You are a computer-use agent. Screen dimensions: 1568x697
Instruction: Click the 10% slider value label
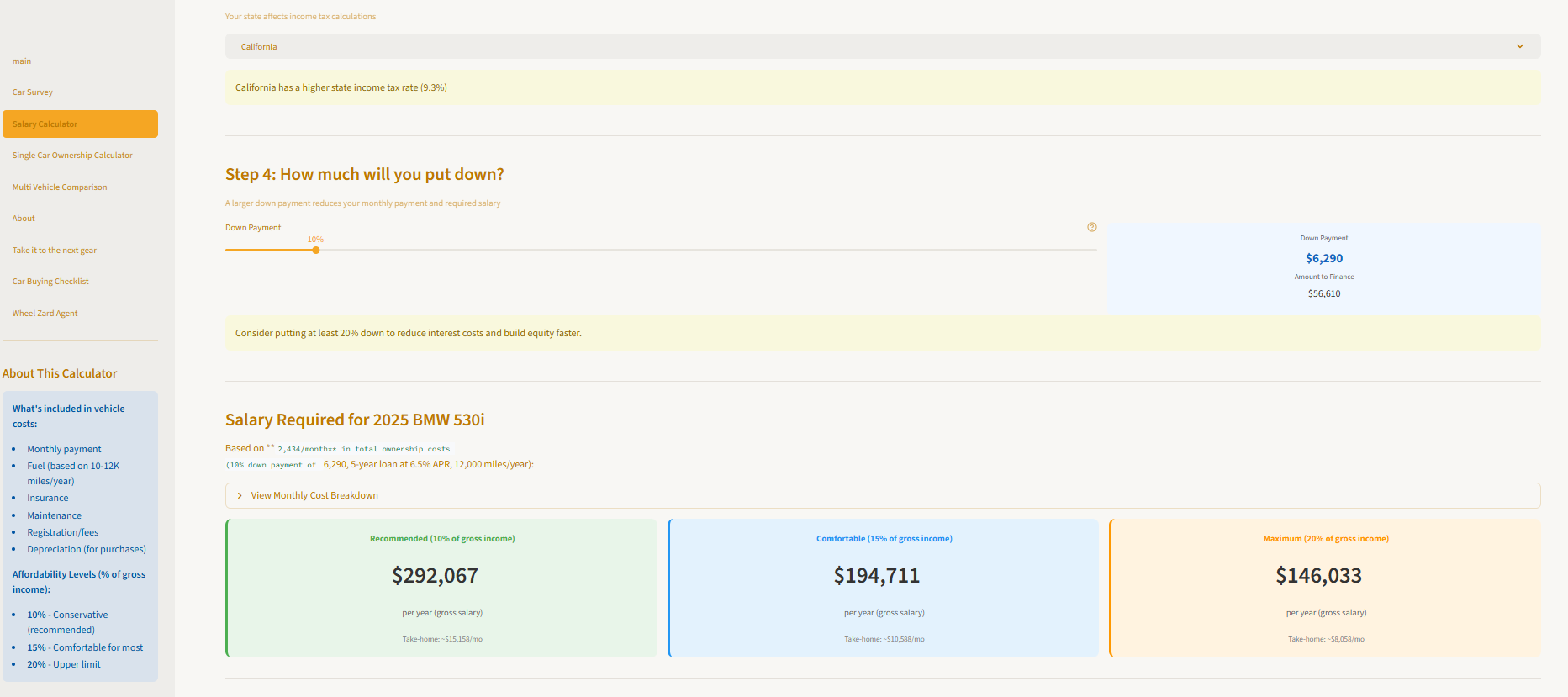pyautogui.click(x=315, y=240)
